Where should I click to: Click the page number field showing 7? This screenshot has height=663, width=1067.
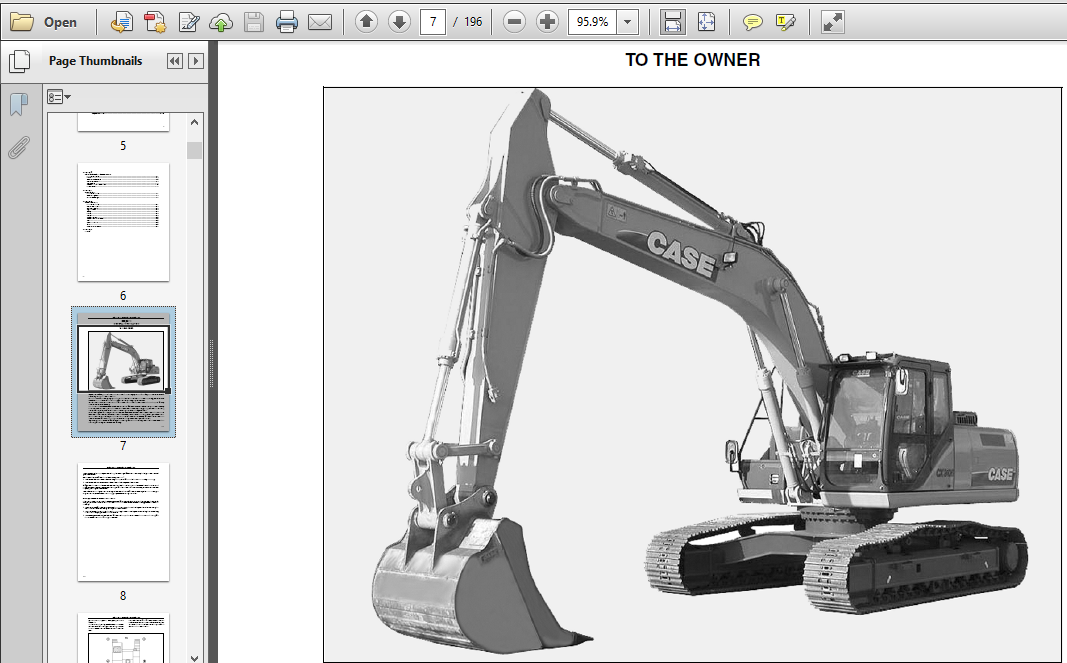pyautogui.click(x=433, y=22)
